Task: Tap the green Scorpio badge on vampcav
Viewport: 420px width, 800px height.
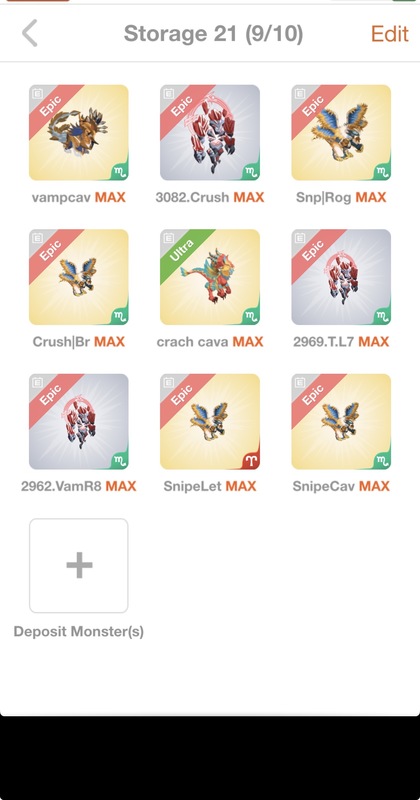Action: tap(118, 170)
